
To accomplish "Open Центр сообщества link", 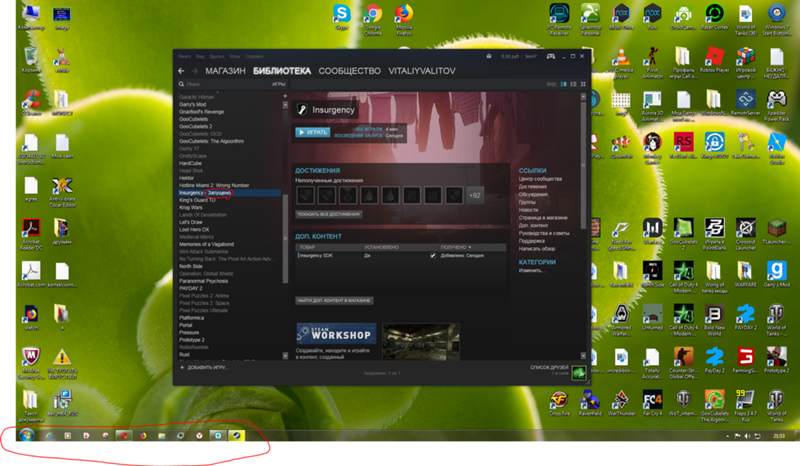I will pos(540,179).
